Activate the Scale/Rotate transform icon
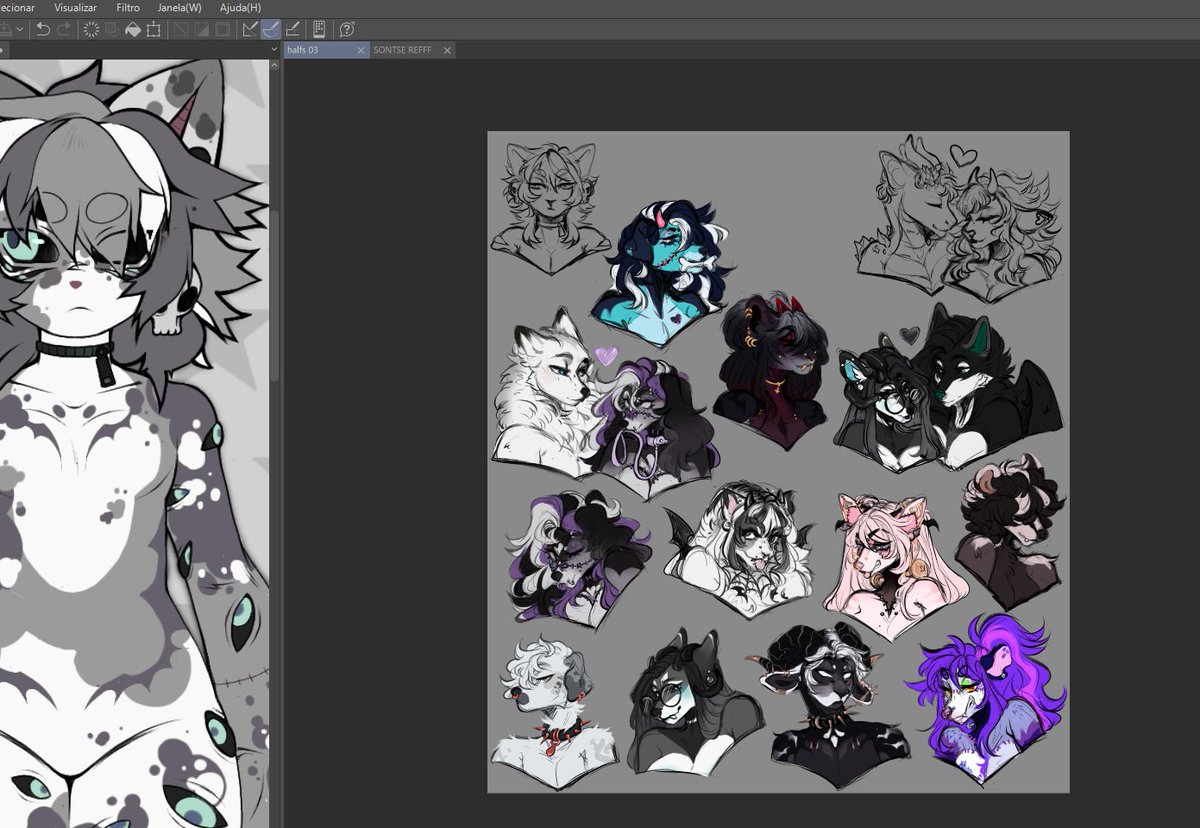 pyautogui.click(x=153, y=29)
